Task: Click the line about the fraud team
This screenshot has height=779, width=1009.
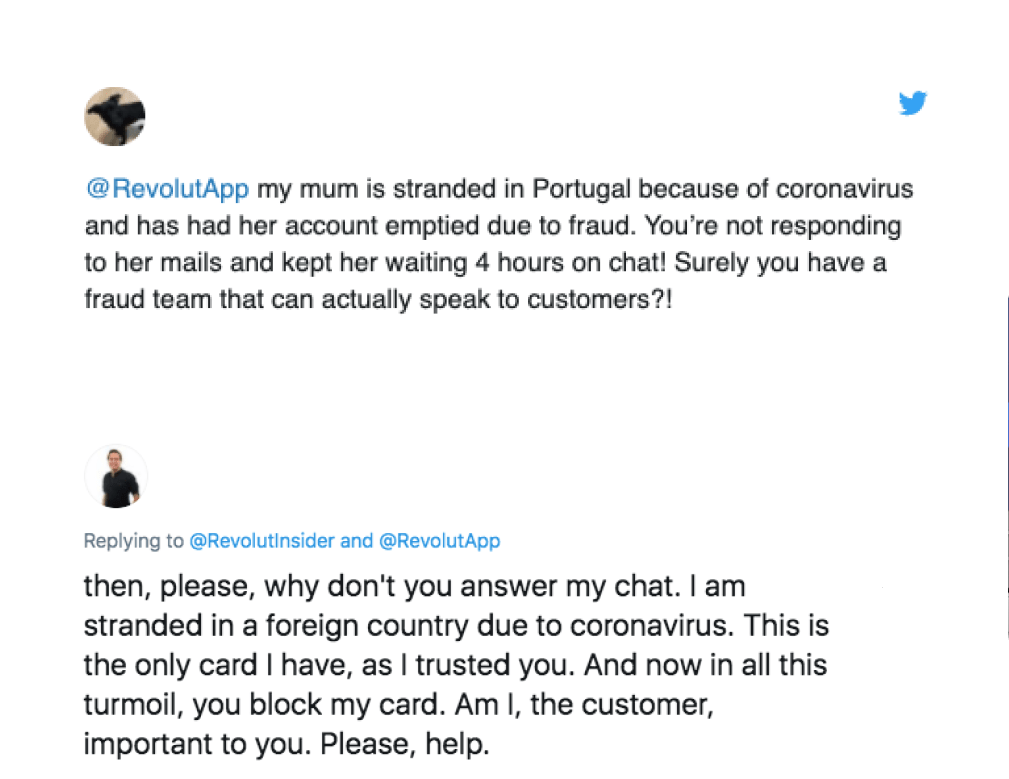Action: coord(378,300)
